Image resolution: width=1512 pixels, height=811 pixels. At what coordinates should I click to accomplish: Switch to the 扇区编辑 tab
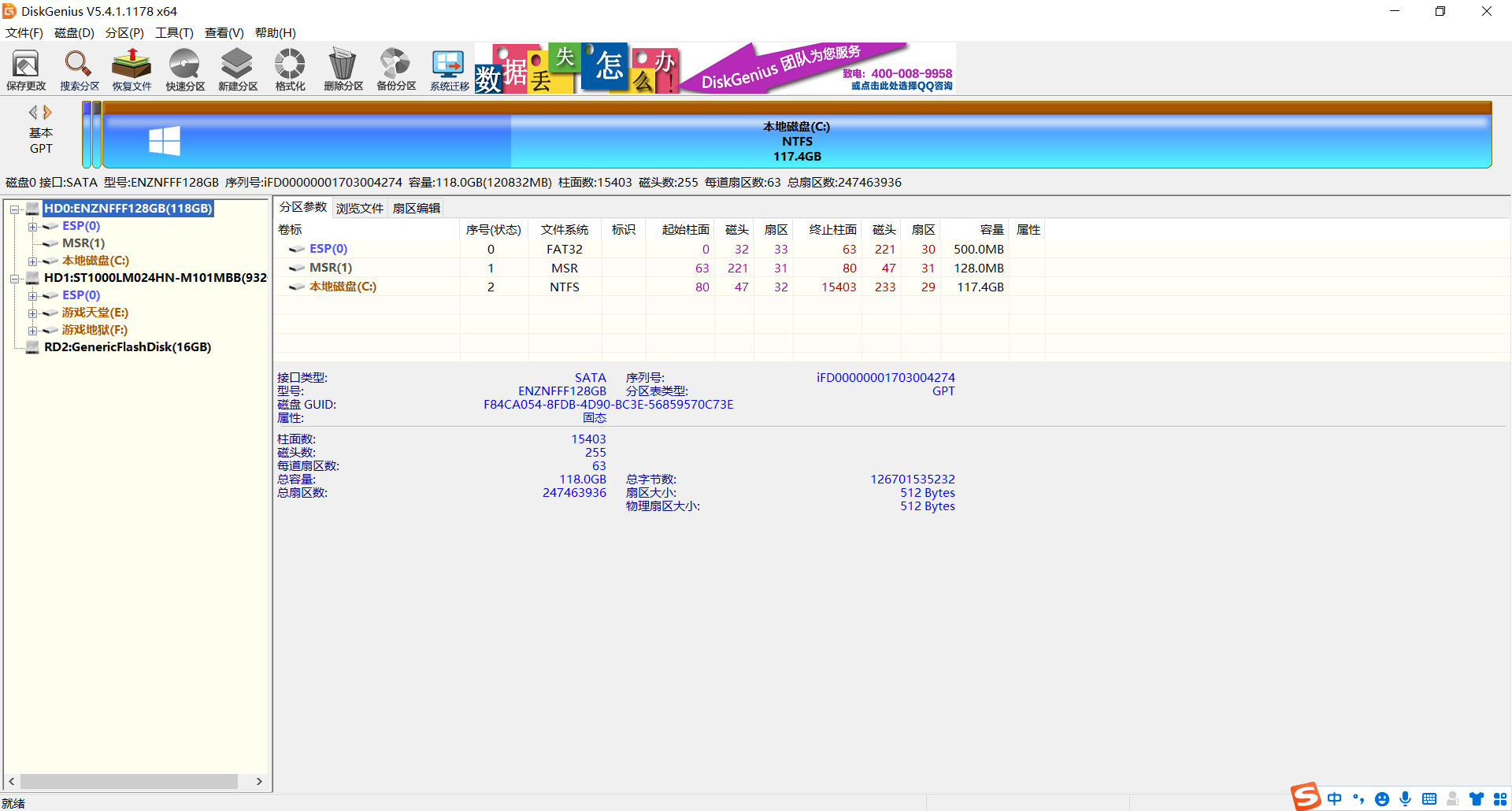click(x=417, y=209)
